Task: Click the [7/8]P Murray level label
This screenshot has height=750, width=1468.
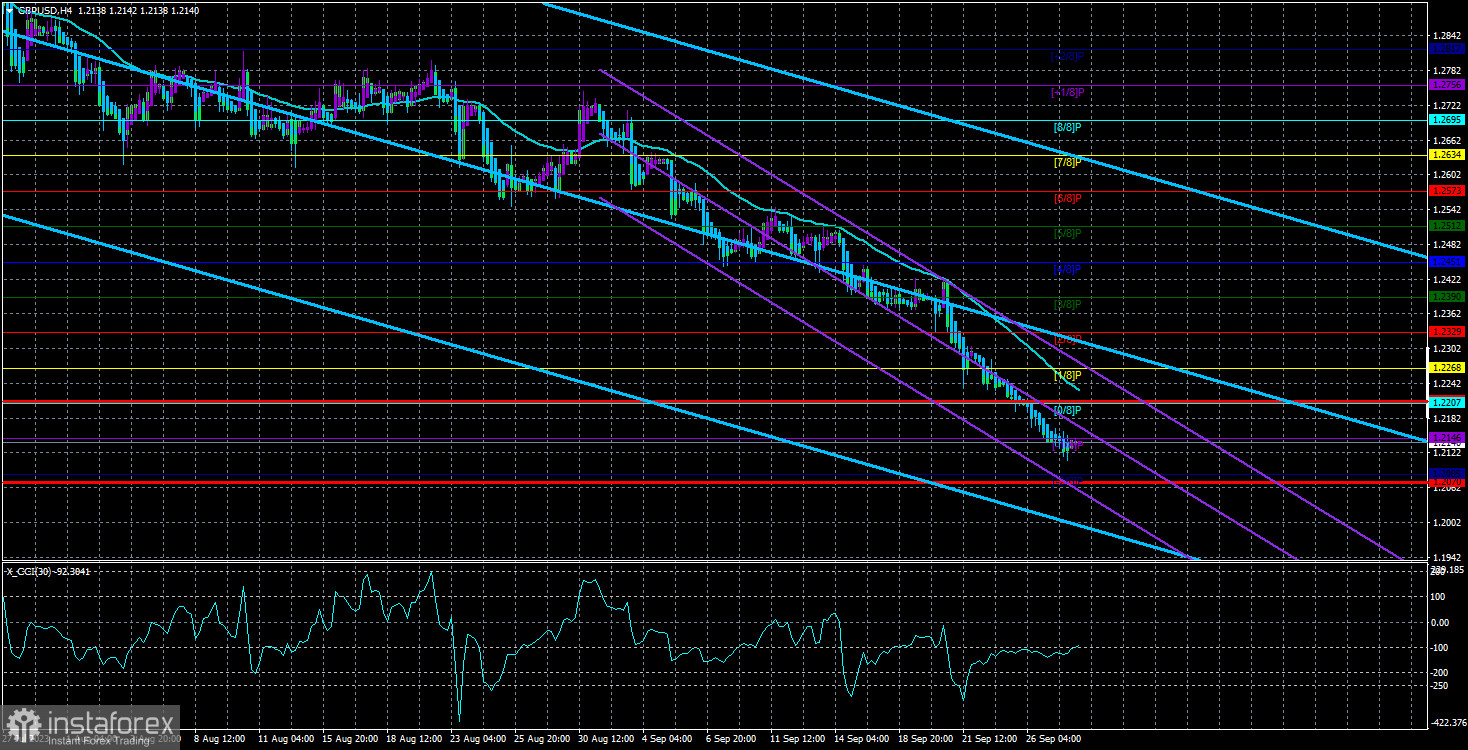Action: click(x=1068, y=162)
